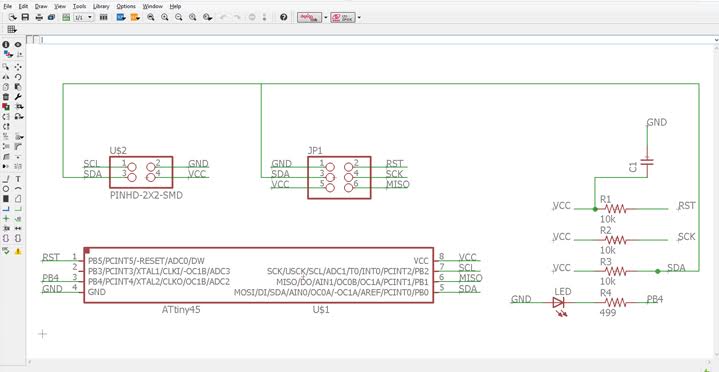Open the ULP icon dropdown
The image size is (719, 372).
click(x=135, y=17)
